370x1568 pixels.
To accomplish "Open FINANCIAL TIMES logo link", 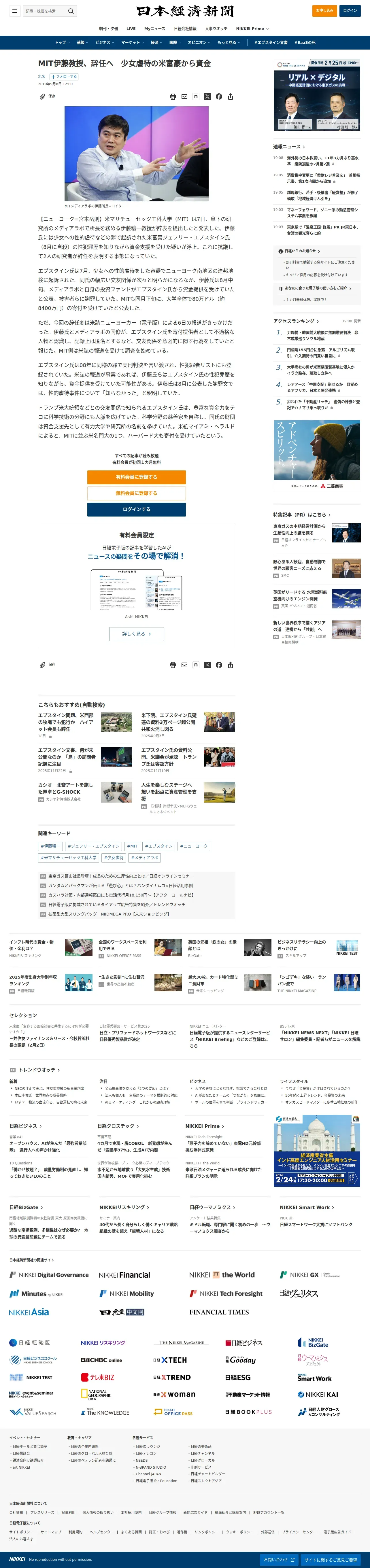I will (219, 1312).
